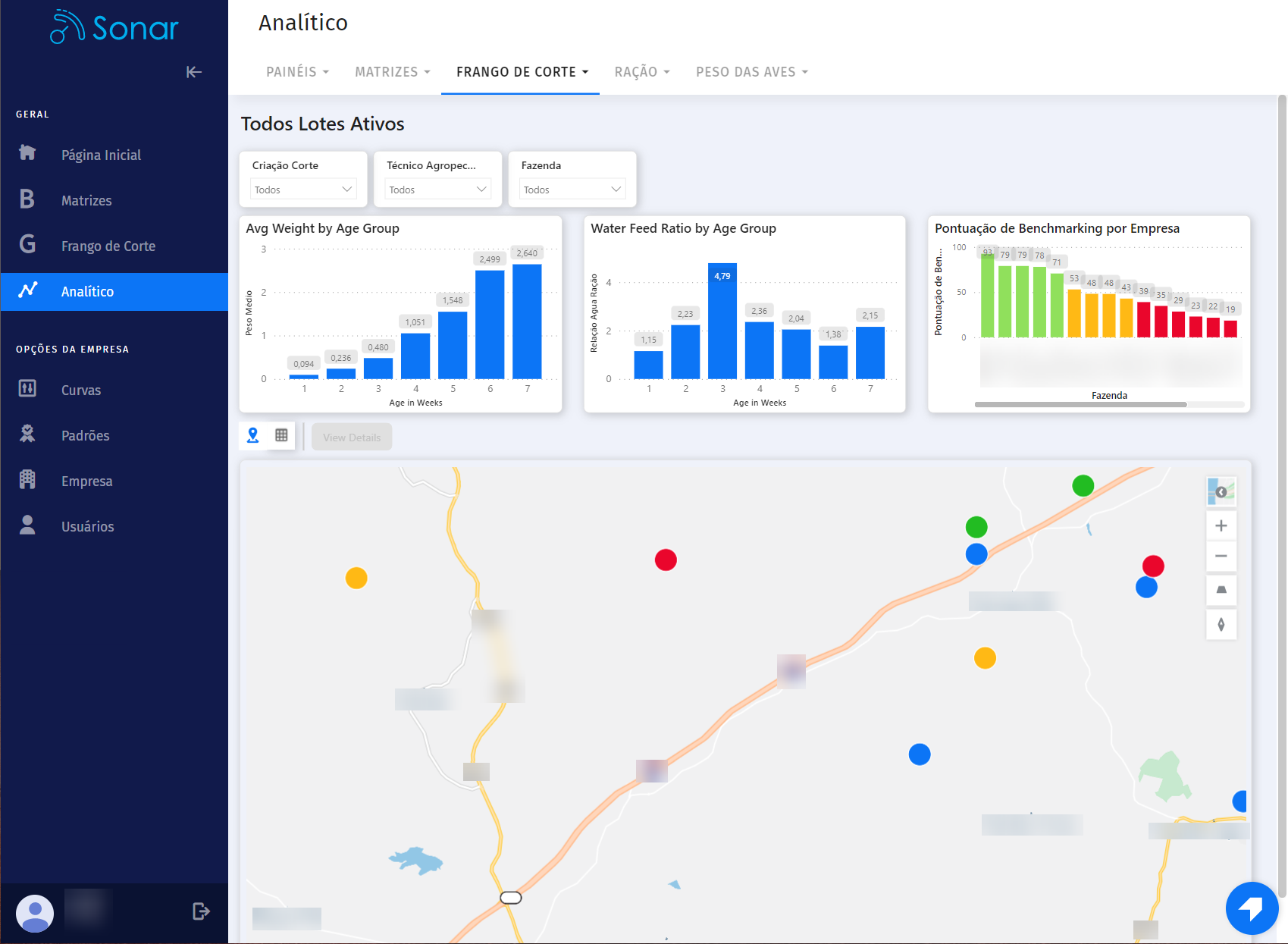Expand the FRANGO DE CORTE menu

pos(522,72)
